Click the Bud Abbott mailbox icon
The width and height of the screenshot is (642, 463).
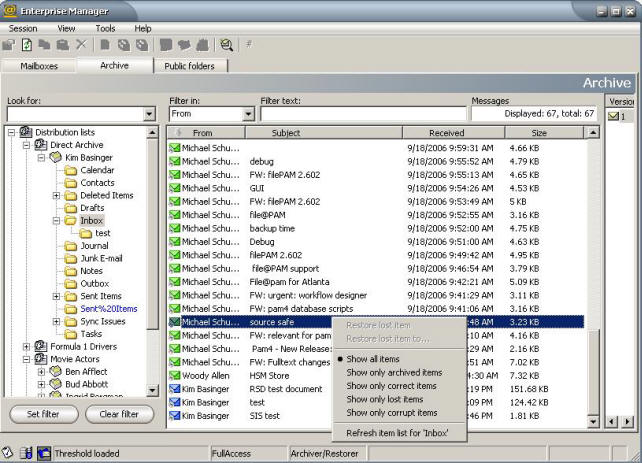56,384
